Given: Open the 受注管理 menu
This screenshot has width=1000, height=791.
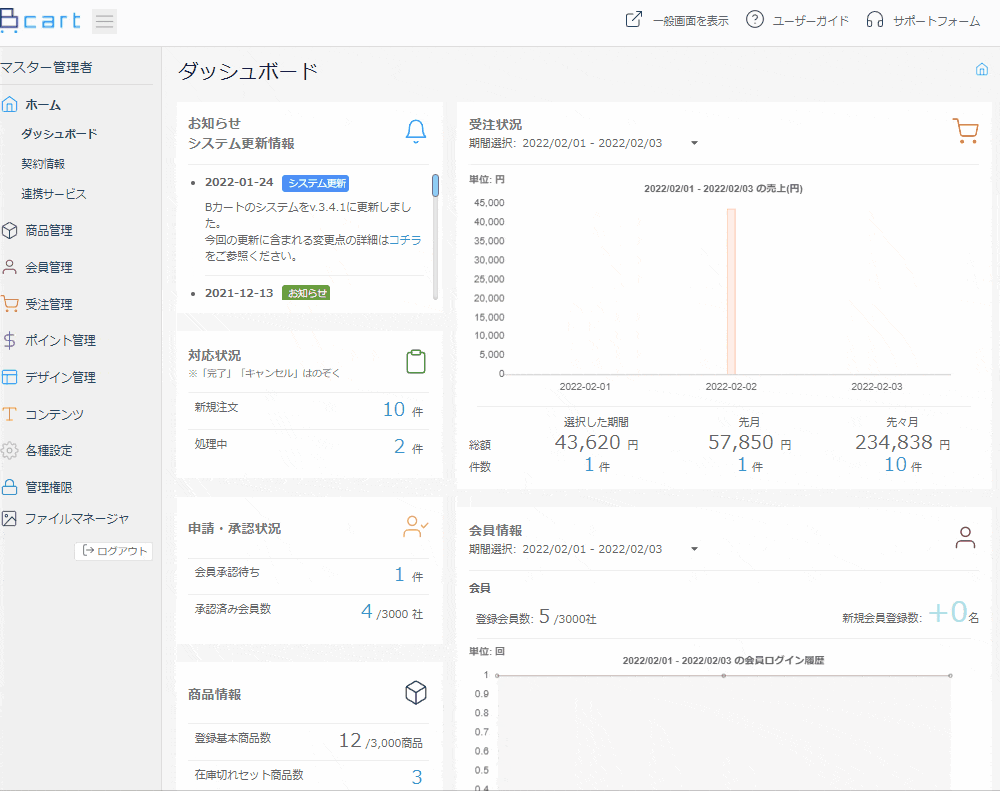Looking at the screenshot, I should (x=49, y=304).
